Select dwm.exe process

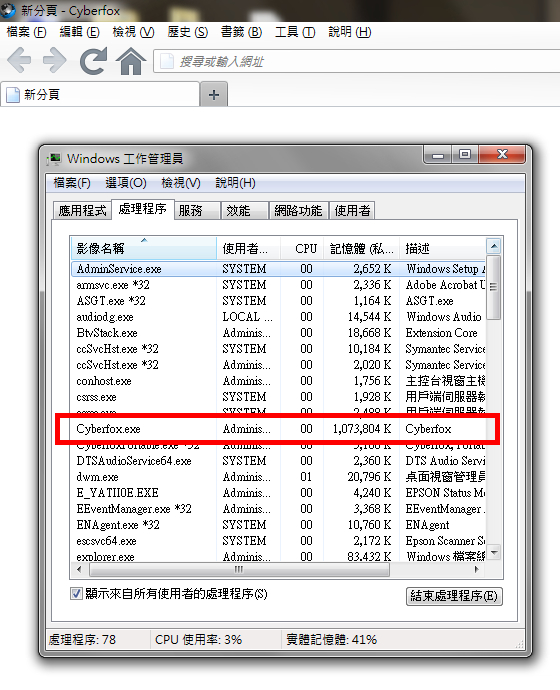pyautogui.click(x=278, y=477)
